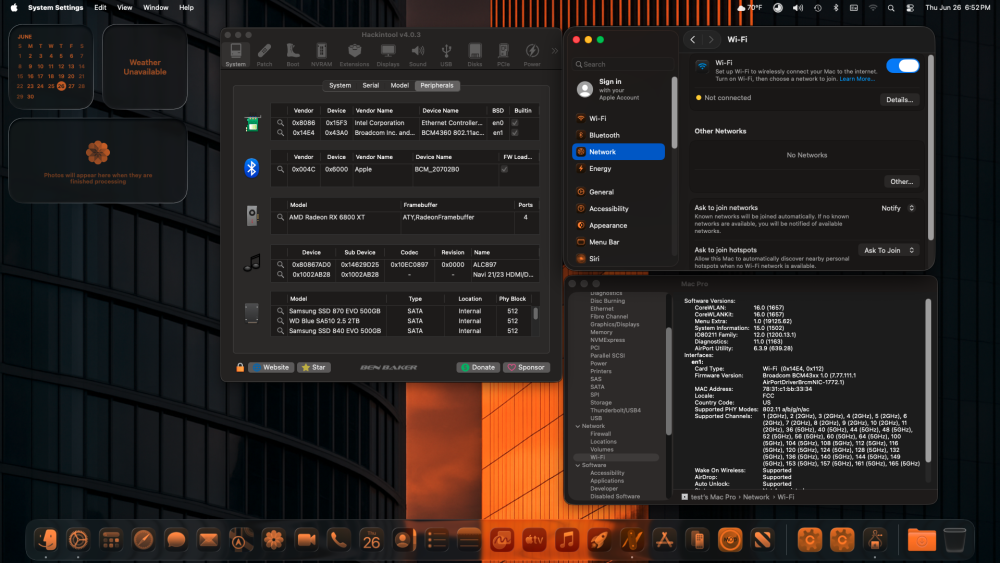Click the magnifier beside ALC897 audio row
The width and height of the screenshot is (1000, 563).
pyautogui.click(x=280, y=265)
